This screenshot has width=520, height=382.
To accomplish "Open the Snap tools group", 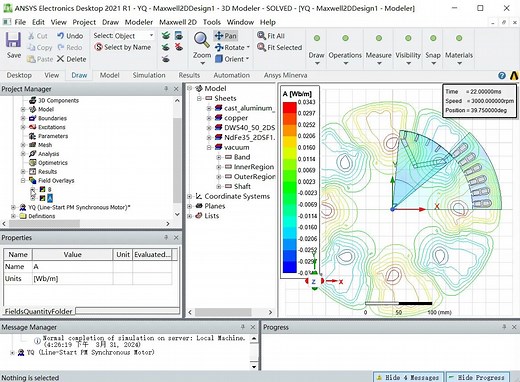I will pos(433,49).
